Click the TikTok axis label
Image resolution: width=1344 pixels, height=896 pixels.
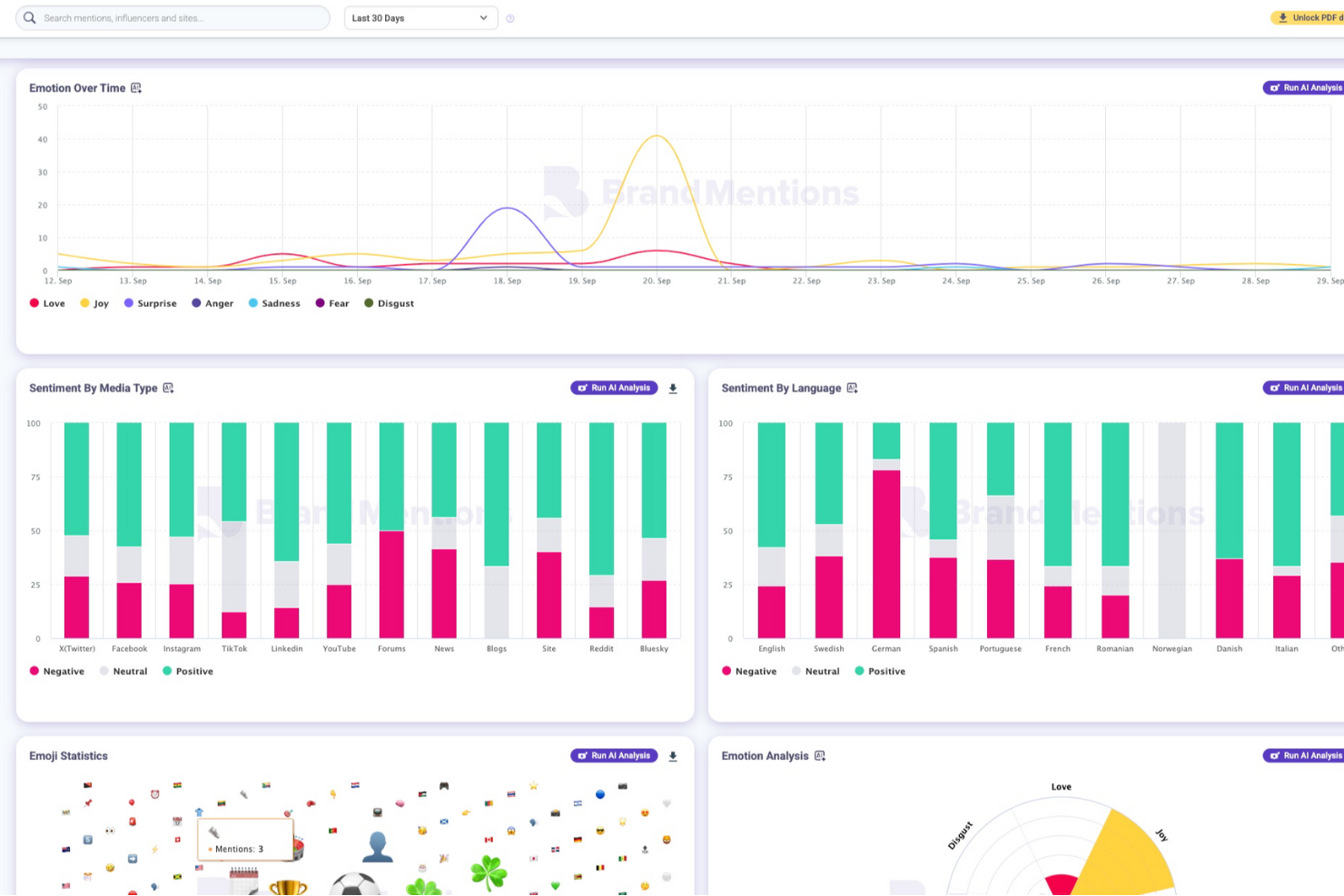(x=234, y=648)
